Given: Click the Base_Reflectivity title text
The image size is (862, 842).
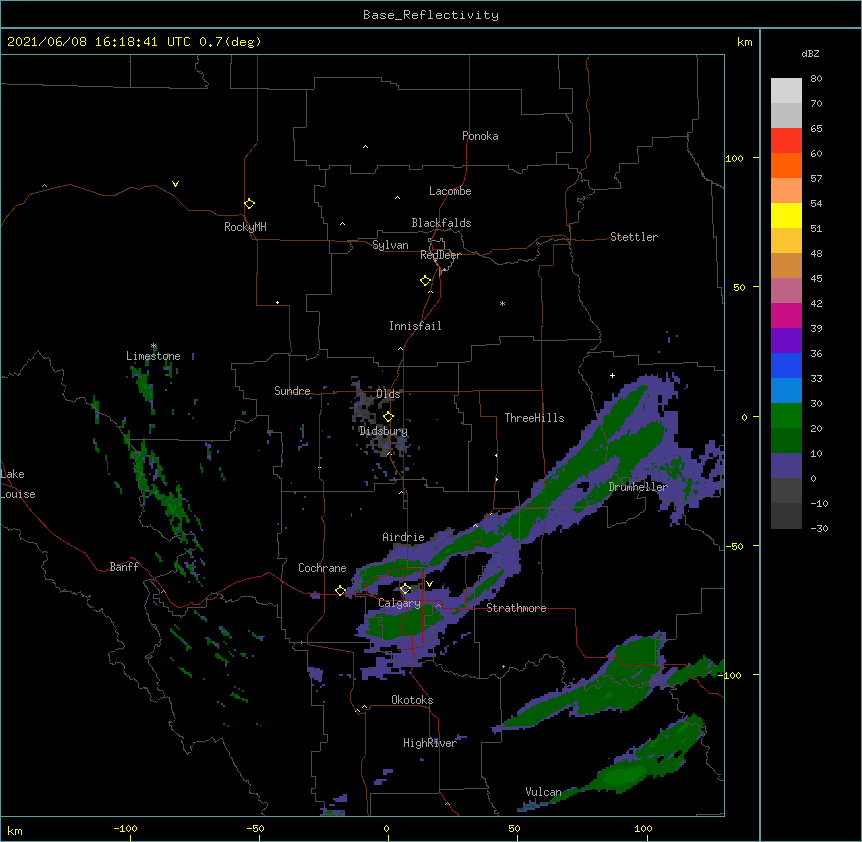Looking at the screenshot, I should 431,15.
